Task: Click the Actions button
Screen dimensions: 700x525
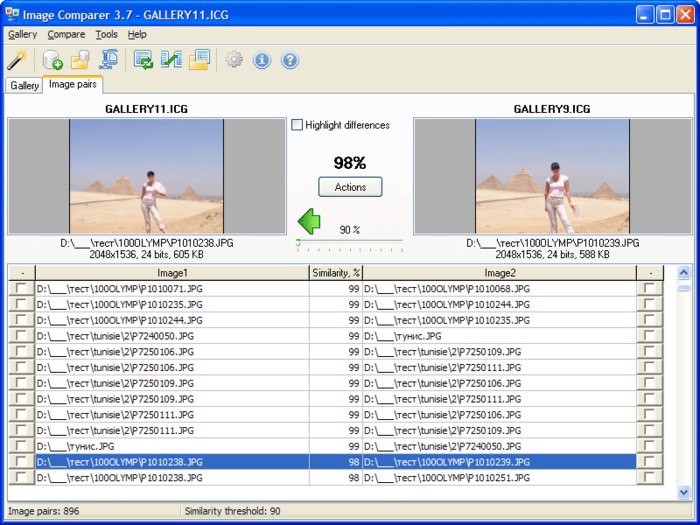Action: pyautogui.click(x=350, y=187)
